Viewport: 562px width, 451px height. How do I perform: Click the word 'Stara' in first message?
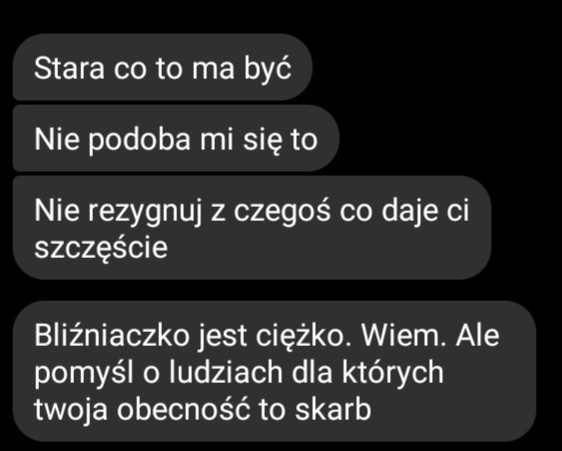tap(69, 68)
